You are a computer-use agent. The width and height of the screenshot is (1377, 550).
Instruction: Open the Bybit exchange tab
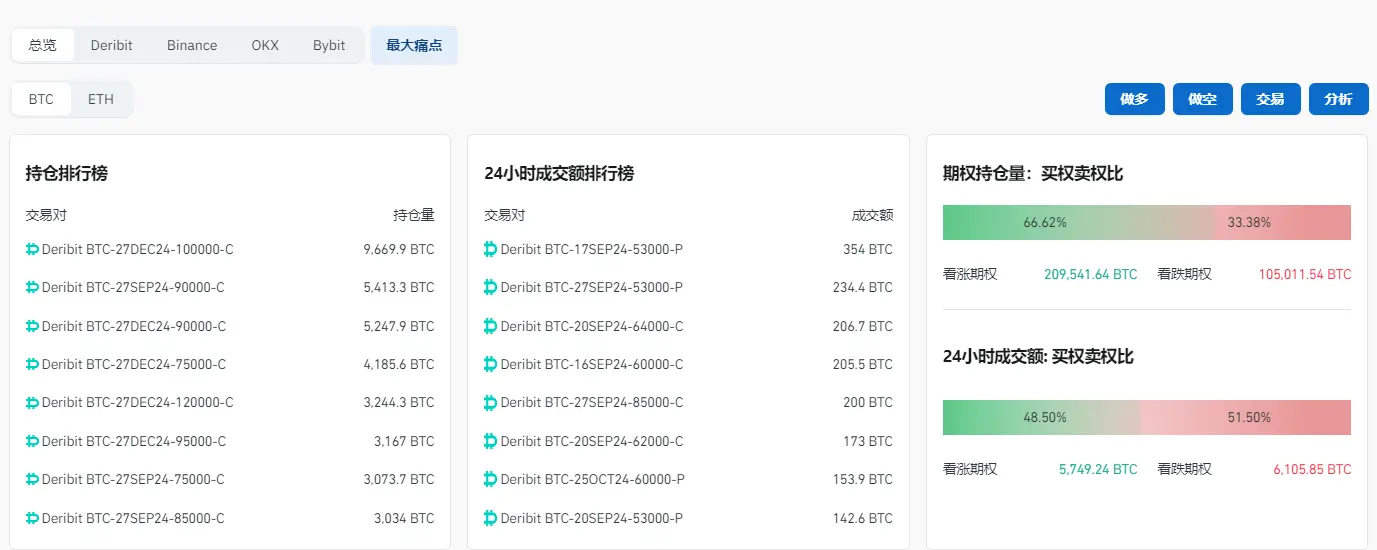coord(329,45)
